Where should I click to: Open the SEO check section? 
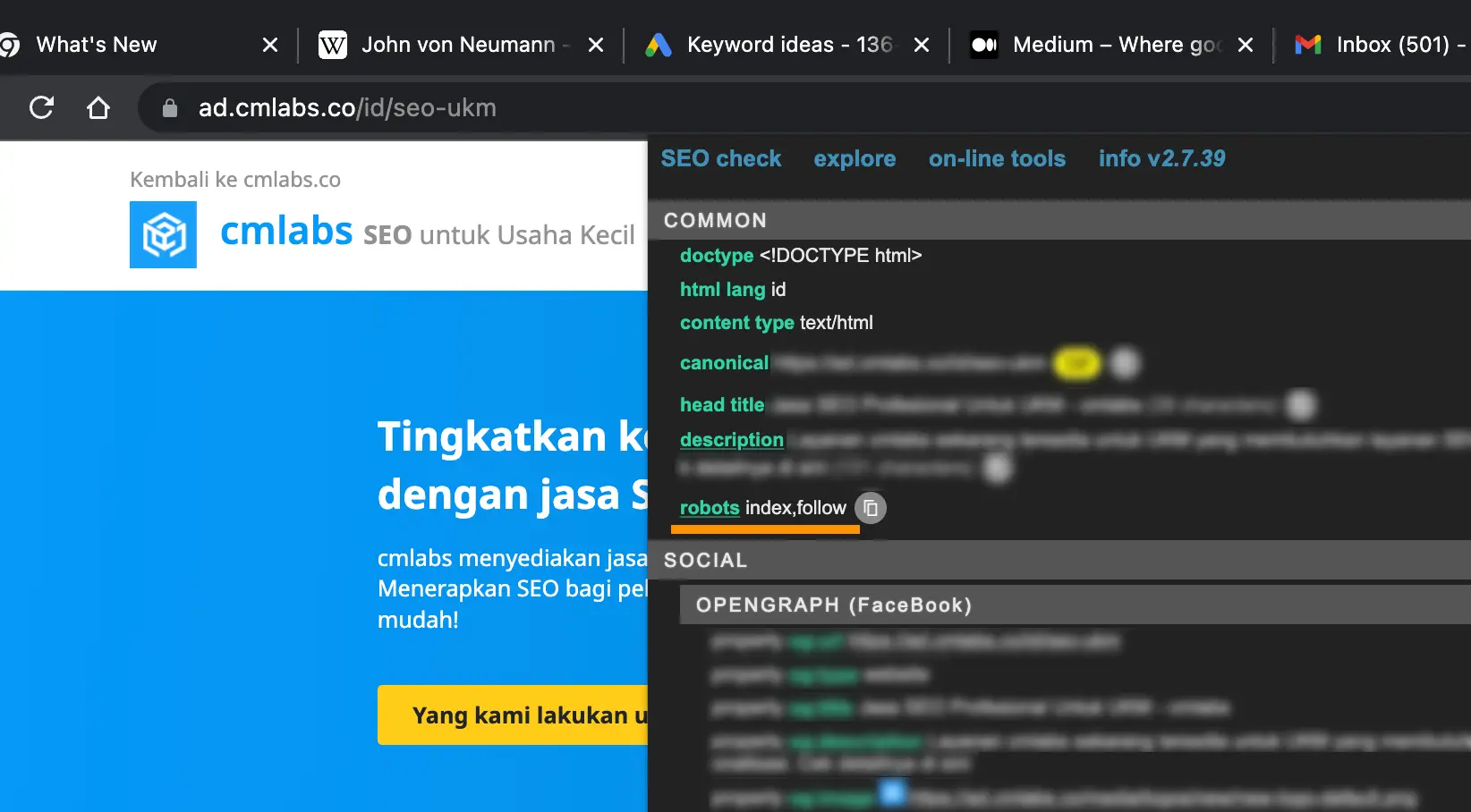coord(720,158)
